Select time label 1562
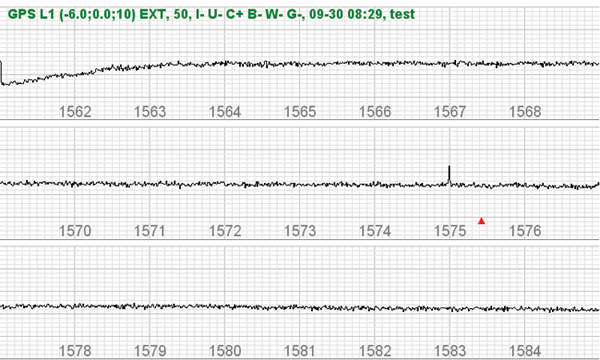Viewport: 600px width, 360px height. coord(75,112)
